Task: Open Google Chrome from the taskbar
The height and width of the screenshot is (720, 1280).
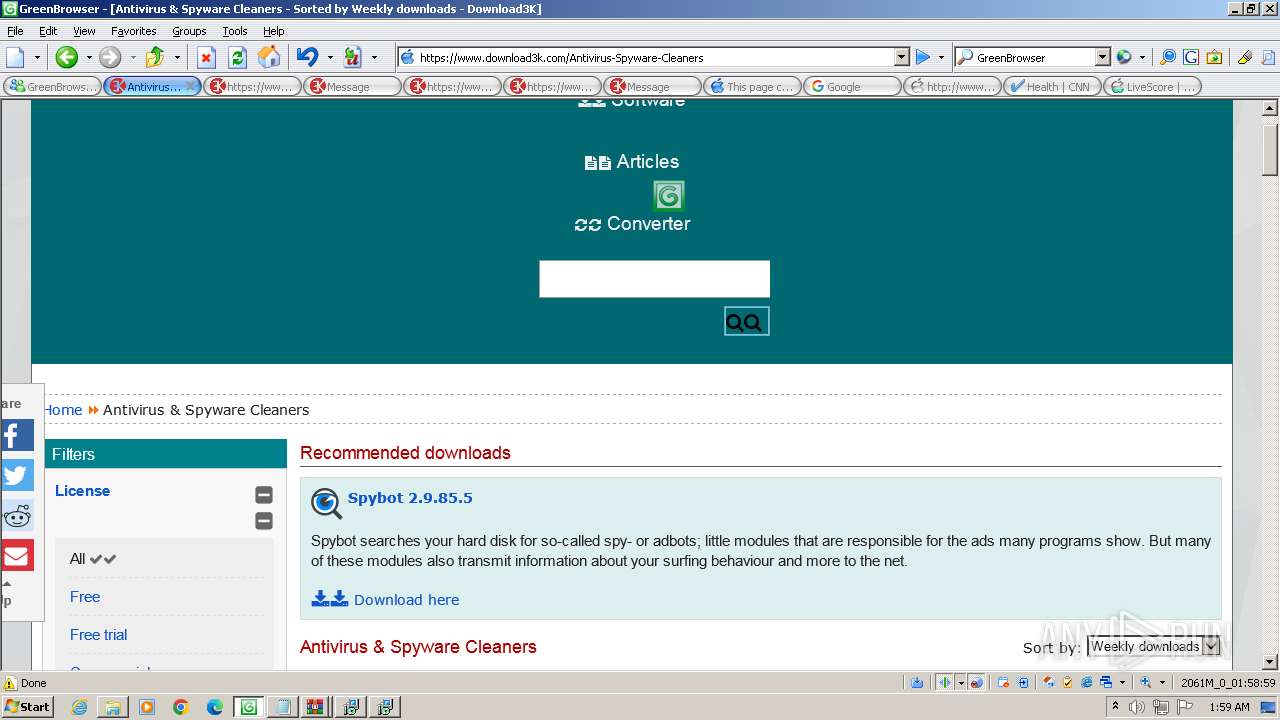Action: pos(181,707)
